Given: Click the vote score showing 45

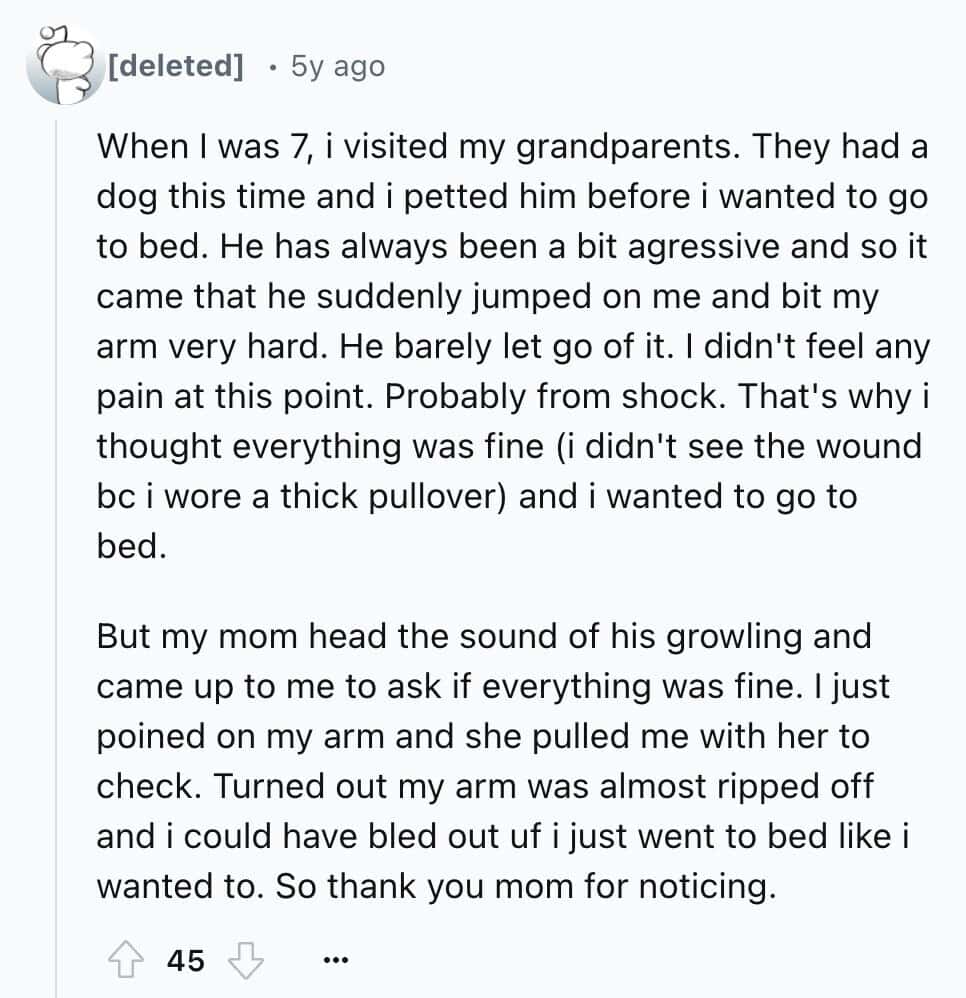Looking at the screenshot, I should 185,962.
